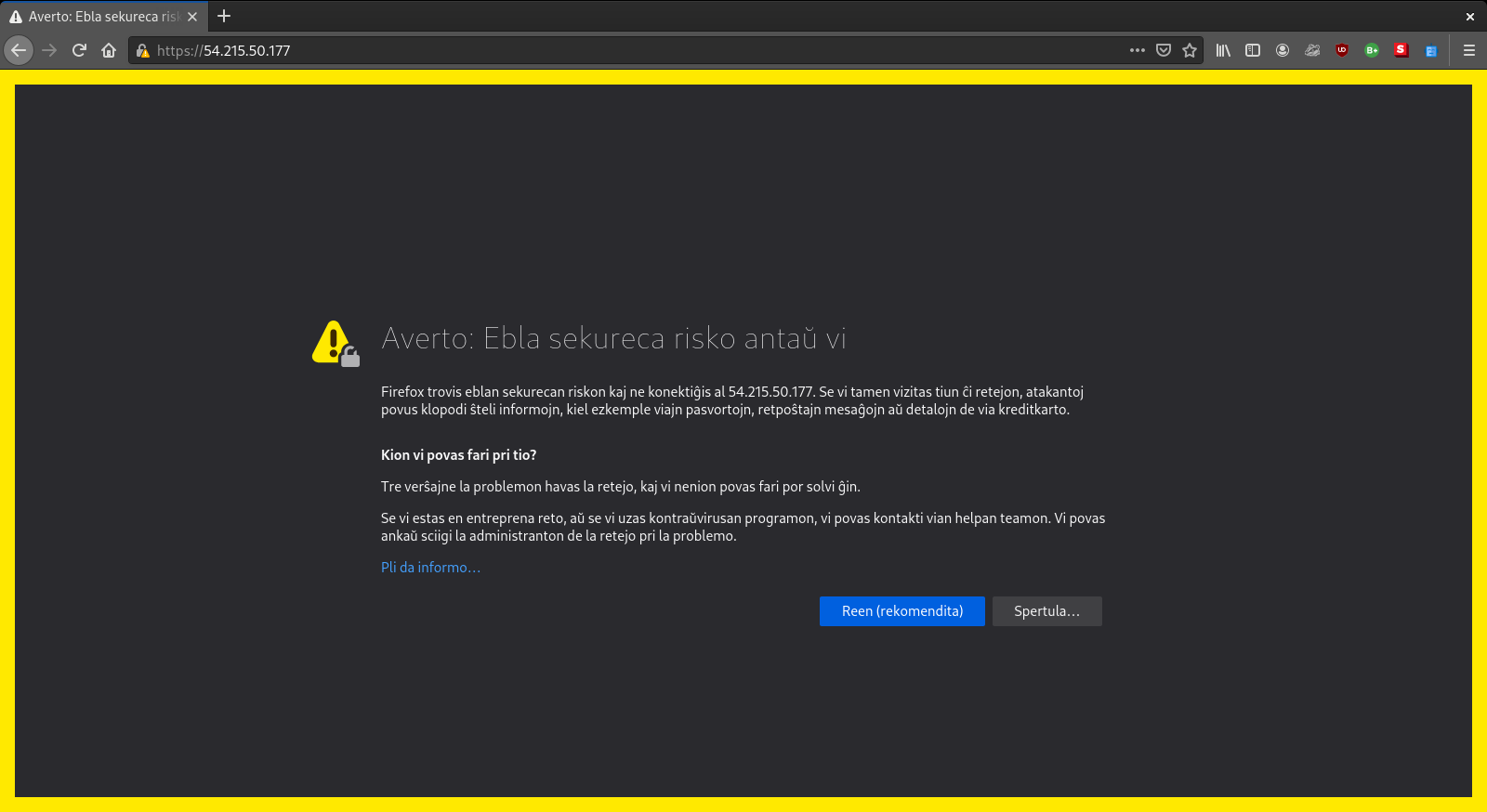Screen dimensions: 1487x812
Task: Click the Reen (rekomendita) button
Action: (x=901, y=611)
